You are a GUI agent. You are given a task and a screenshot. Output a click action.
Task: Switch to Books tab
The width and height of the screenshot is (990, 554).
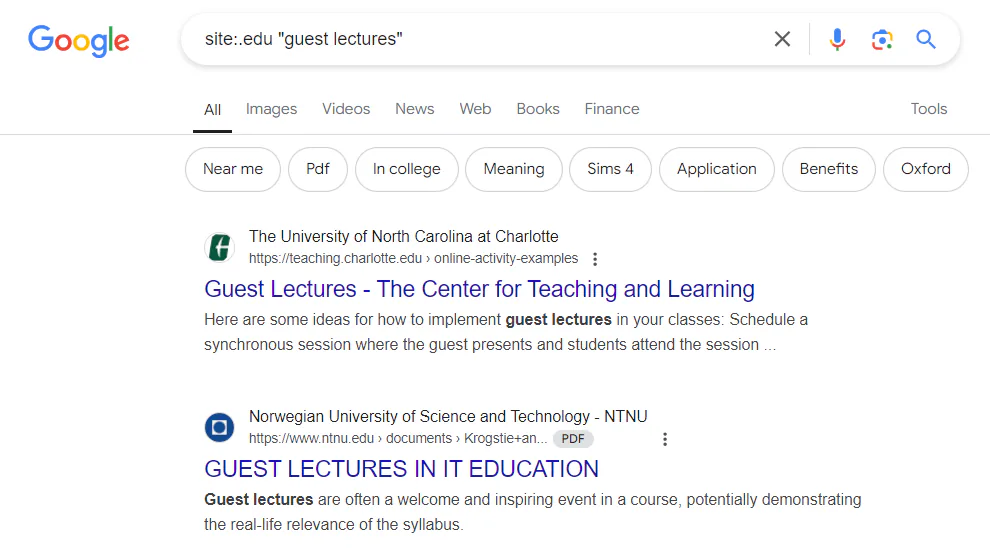tap(538, 109)
